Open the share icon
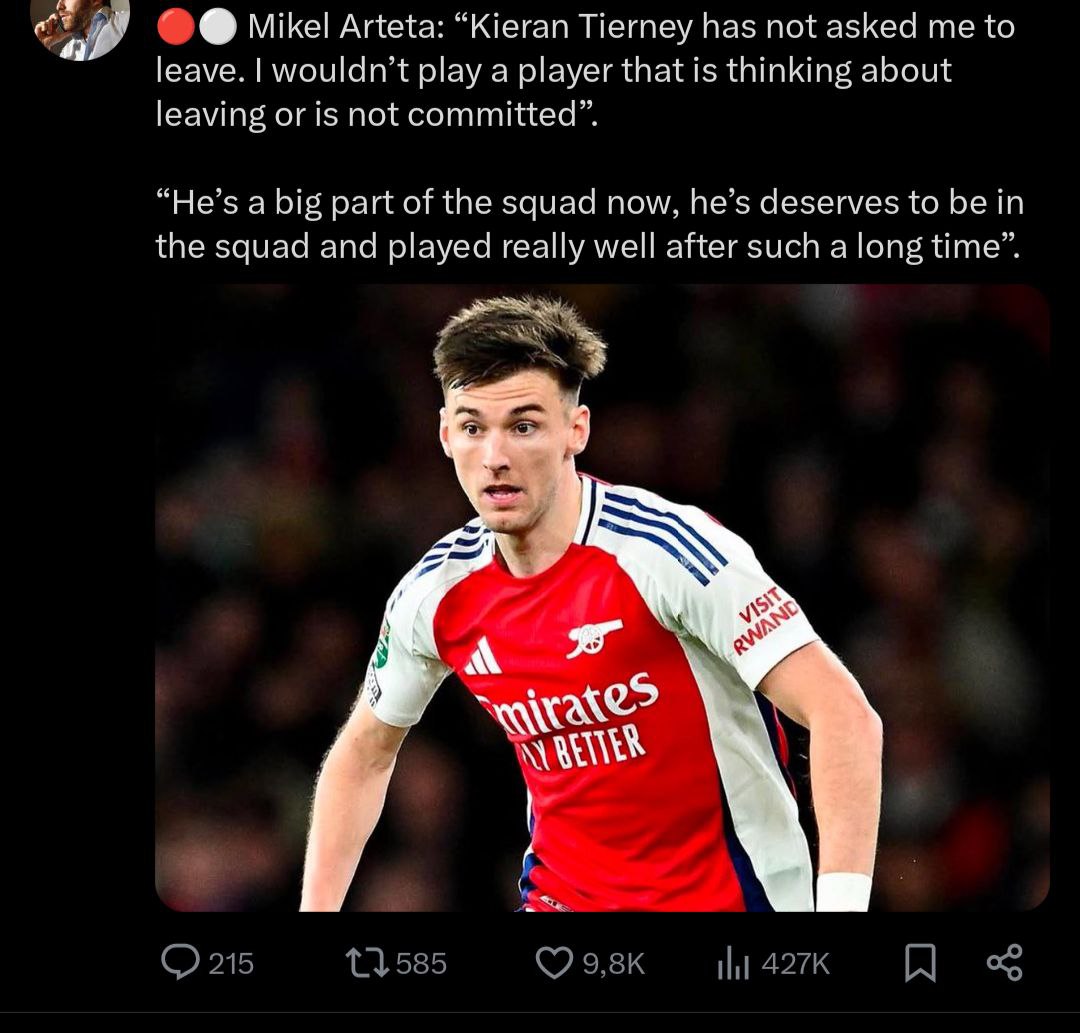This screenshot has width=1080, height=1033. tap(1004, 962)
